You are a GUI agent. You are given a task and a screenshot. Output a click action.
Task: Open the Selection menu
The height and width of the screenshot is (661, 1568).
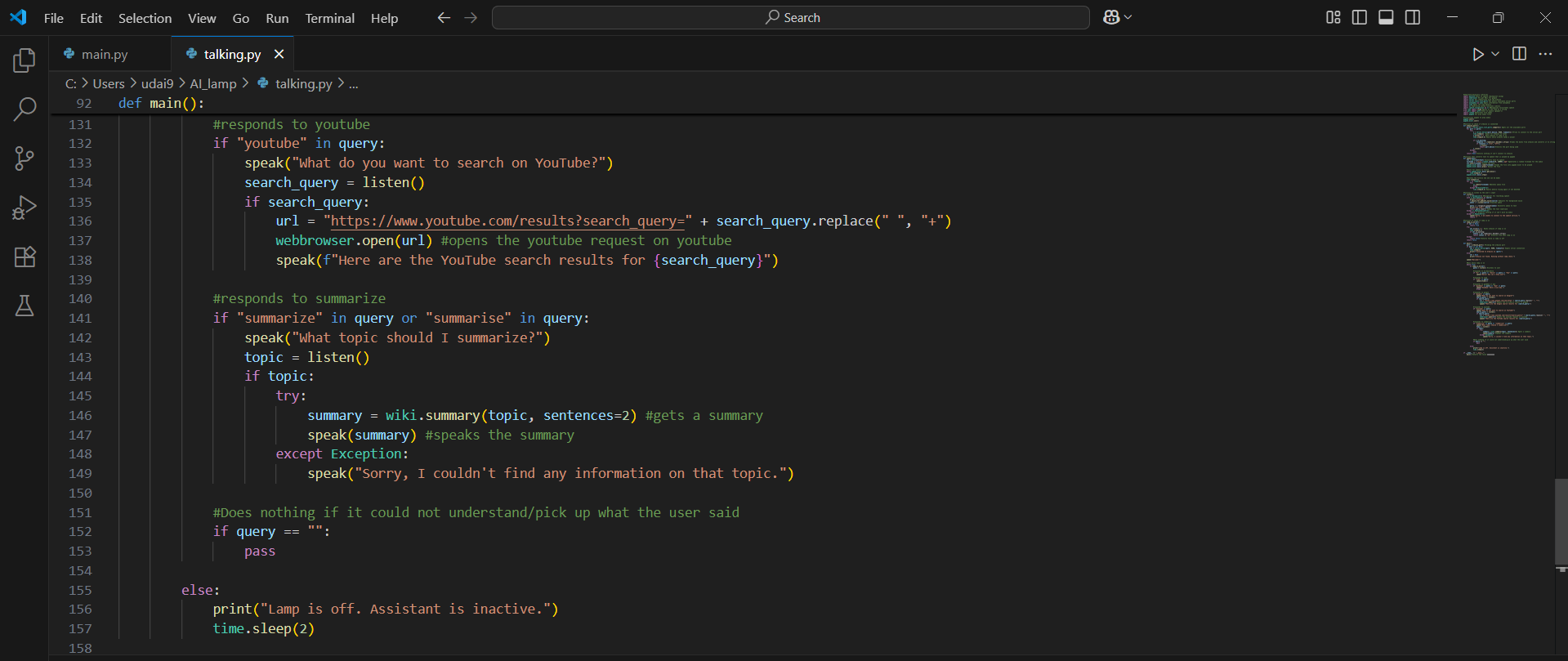[x=145, y=18]
